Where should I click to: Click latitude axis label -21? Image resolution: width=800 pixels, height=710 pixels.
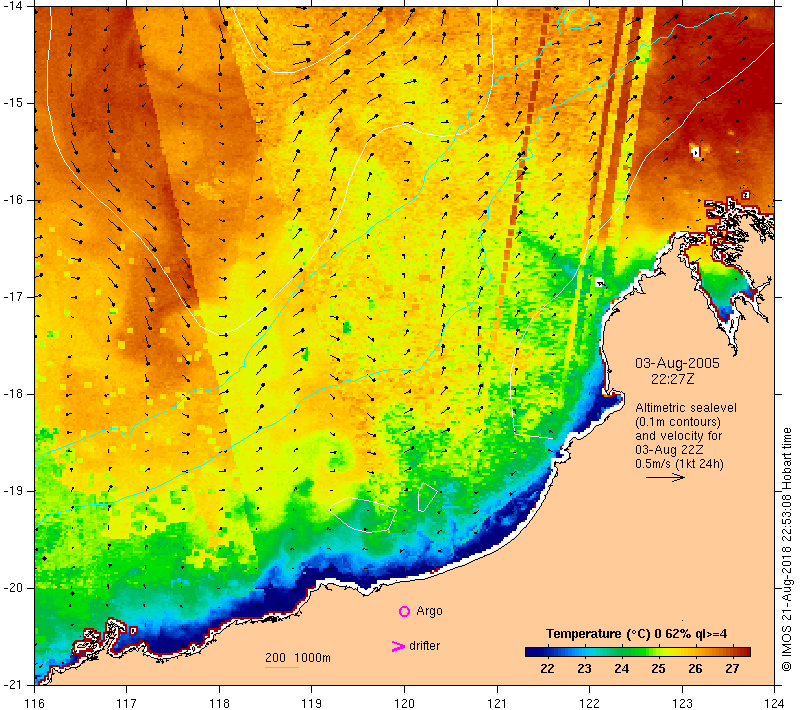pyautogui.click(x=13, y=684)
